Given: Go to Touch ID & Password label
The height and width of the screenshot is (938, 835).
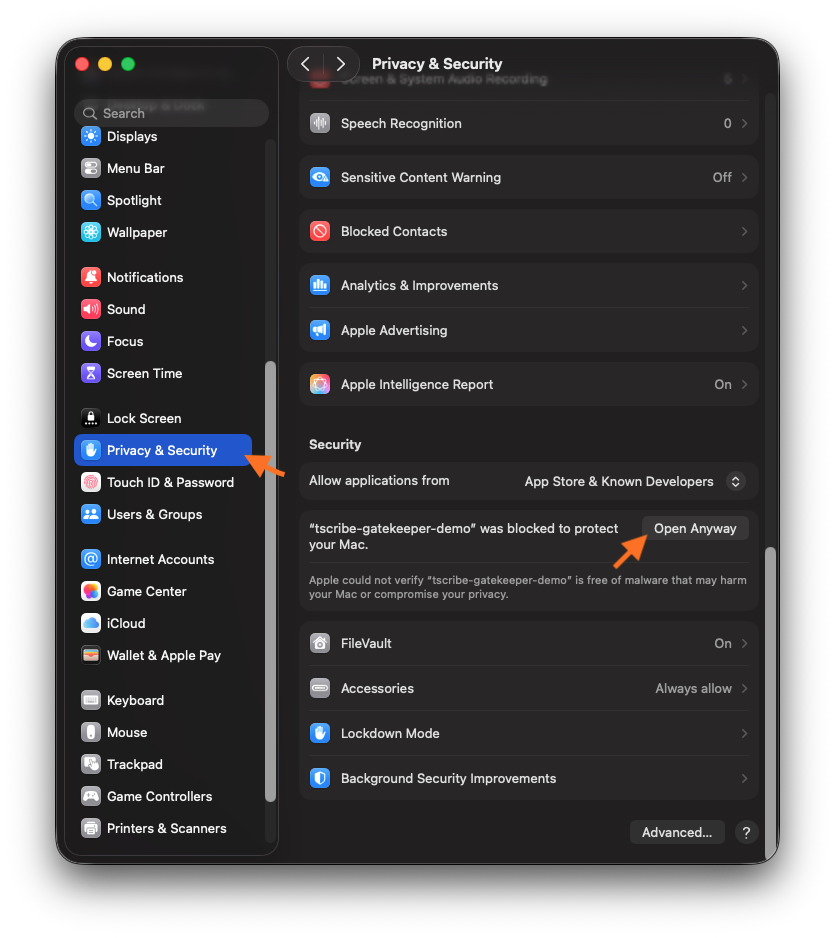Looking at the screenshot, I should (x=170, y=482).
